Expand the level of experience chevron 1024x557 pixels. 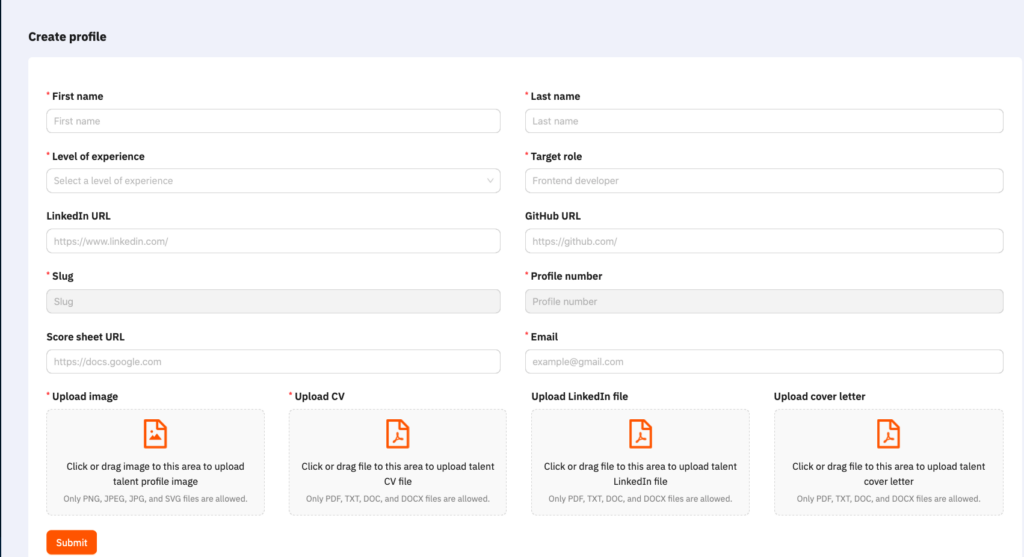coord(490,181)
